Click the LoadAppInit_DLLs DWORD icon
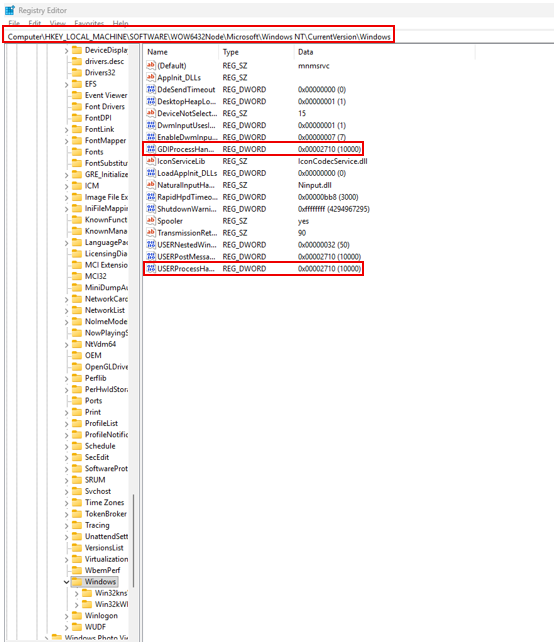The image size is (559, 642). coord(151,173)
